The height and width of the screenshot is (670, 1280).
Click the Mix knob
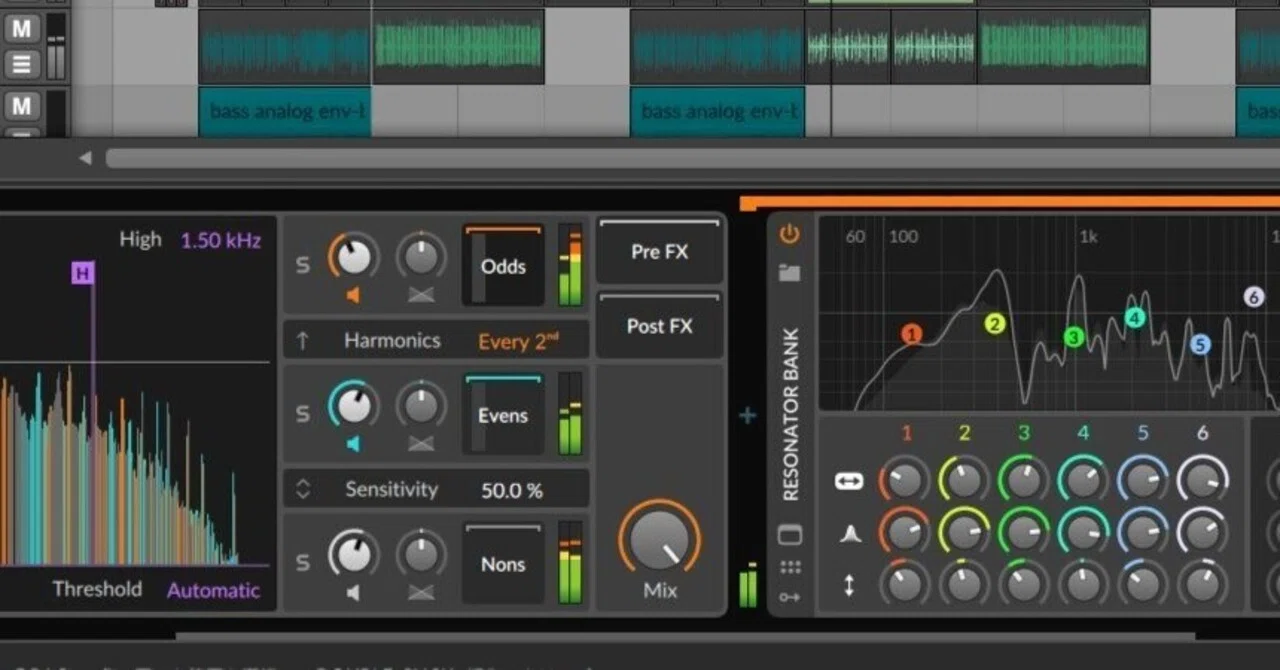[x=659, y=539]
